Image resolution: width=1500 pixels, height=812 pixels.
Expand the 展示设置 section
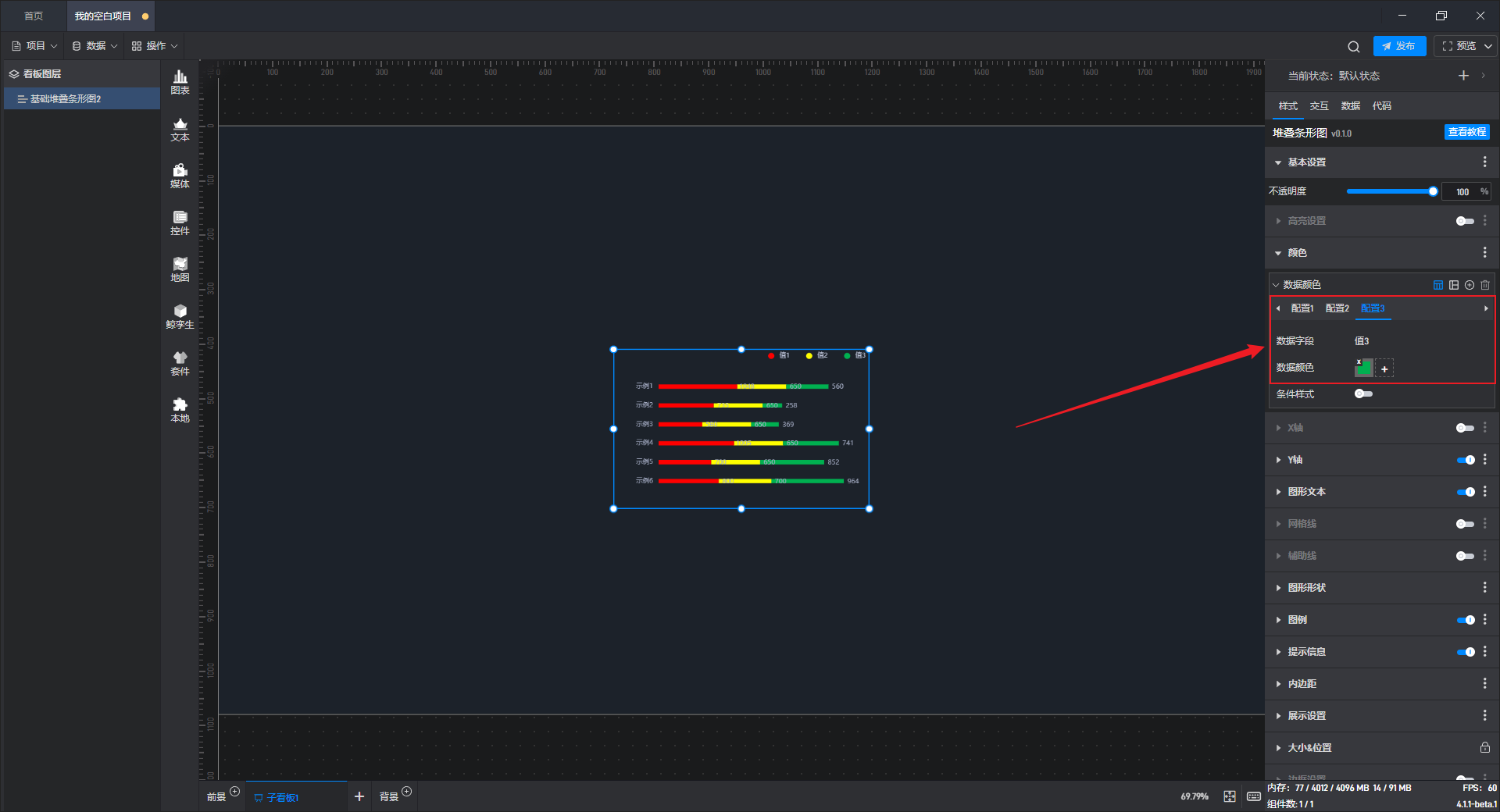coord(1278,716)
